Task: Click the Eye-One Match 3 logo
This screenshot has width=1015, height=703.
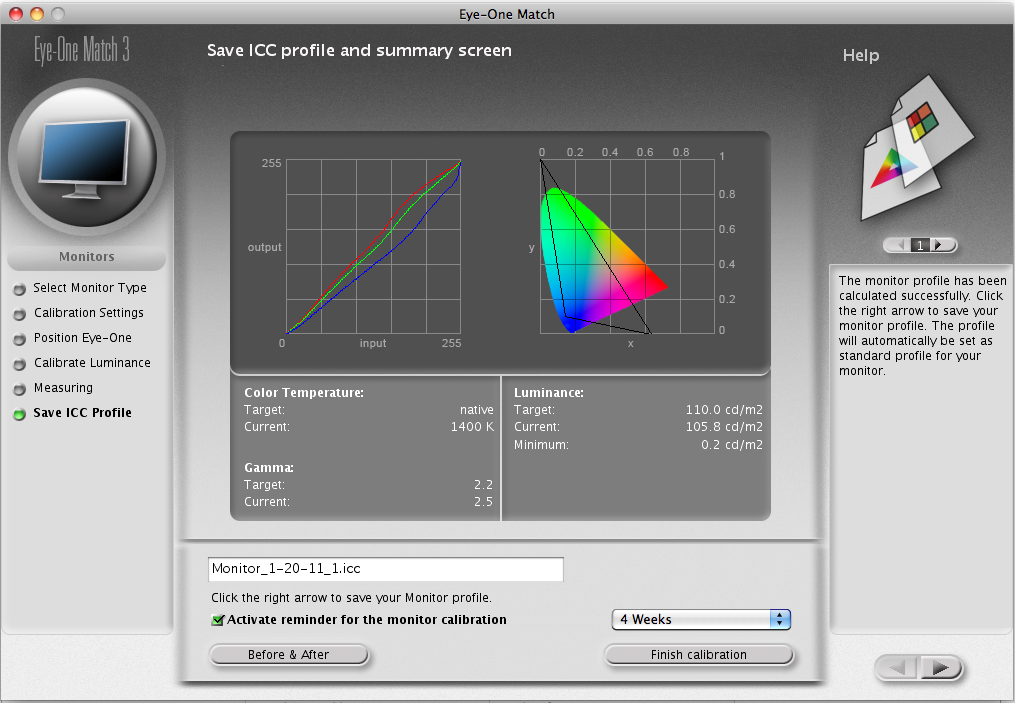Action: (82, 50)
